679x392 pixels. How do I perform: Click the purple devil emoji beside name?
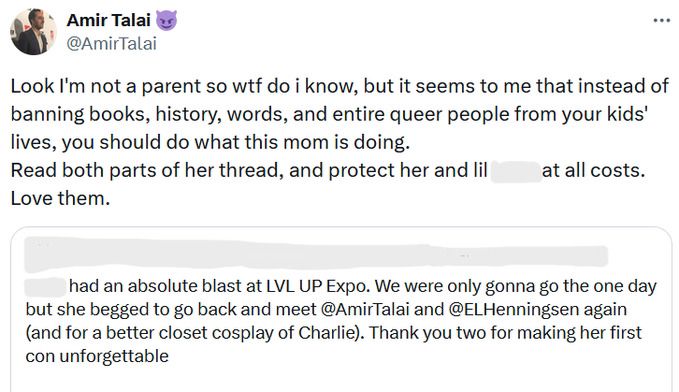166,20
